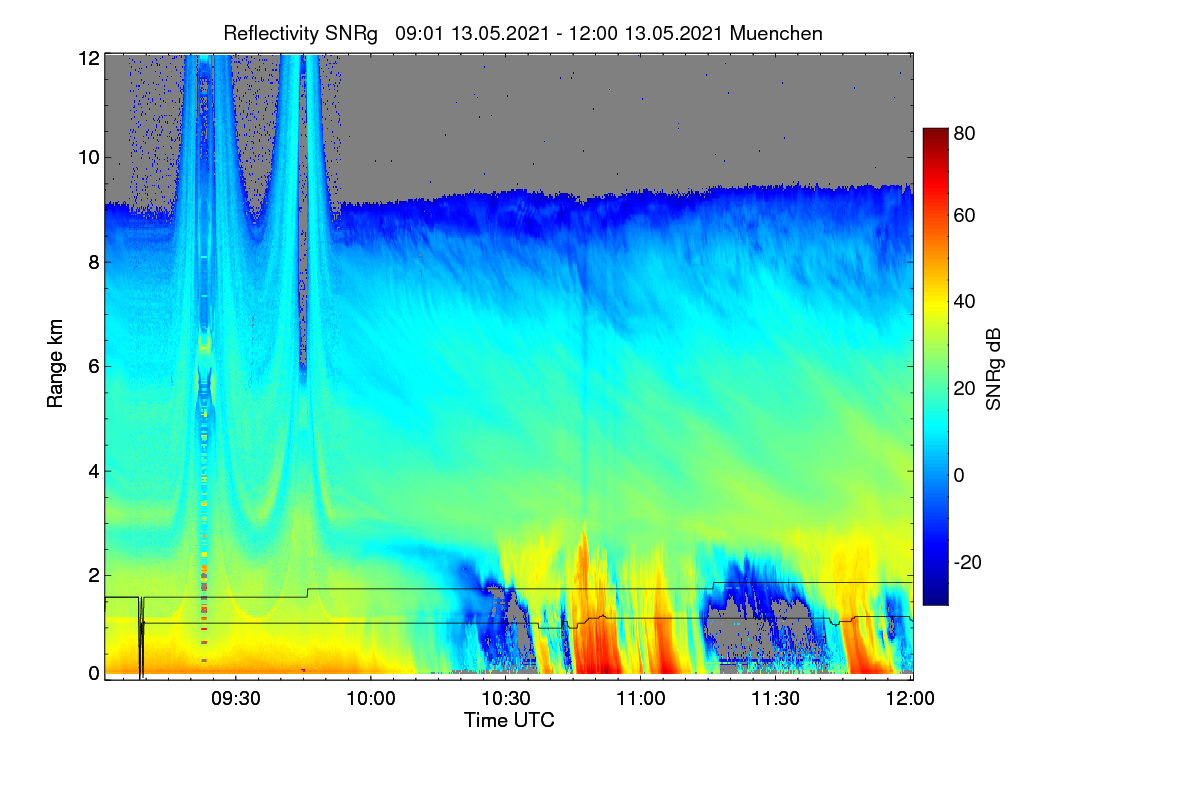Click the dark blue bottom of the colorbar
Viewport: 1200px width, 800px height.
coord(935,597)
